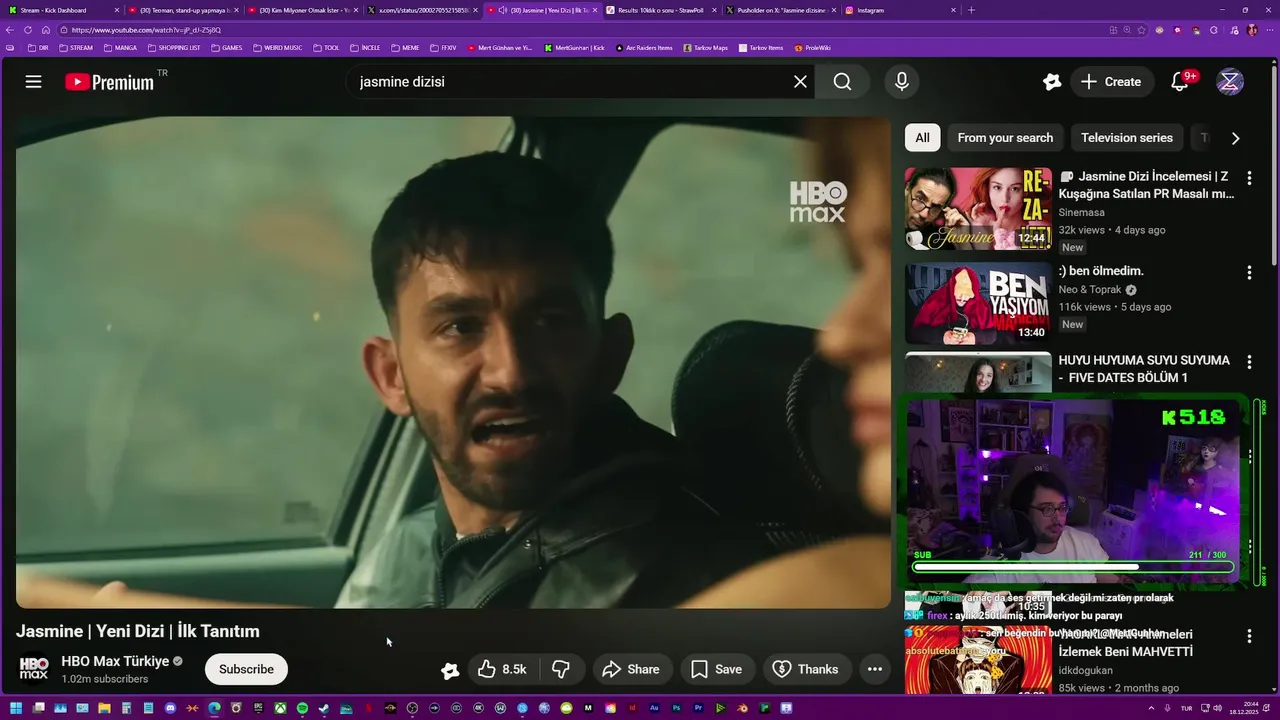This screenshot has width=1280, height=720.
Task: Select the All filter chip
Action: tap(922, 138)
